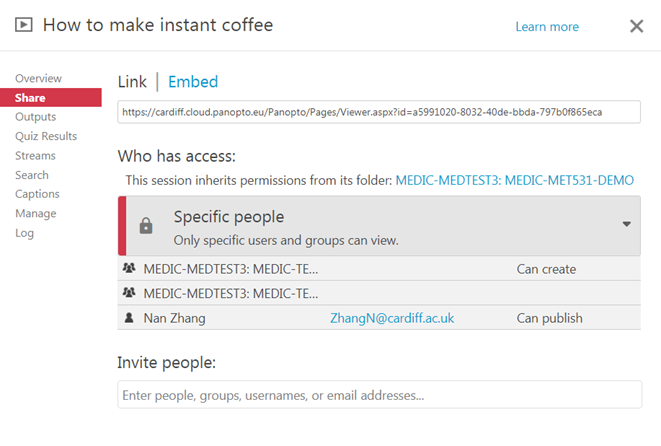
Task: Click ZhangN@cardiff.ac.uk email link
Action: point(392,318)
